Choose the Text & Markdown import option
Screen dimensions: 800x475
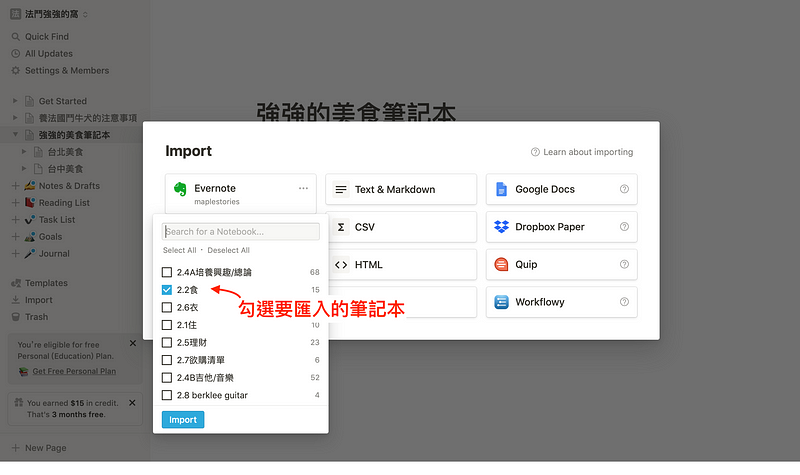[x=401, y=189]
